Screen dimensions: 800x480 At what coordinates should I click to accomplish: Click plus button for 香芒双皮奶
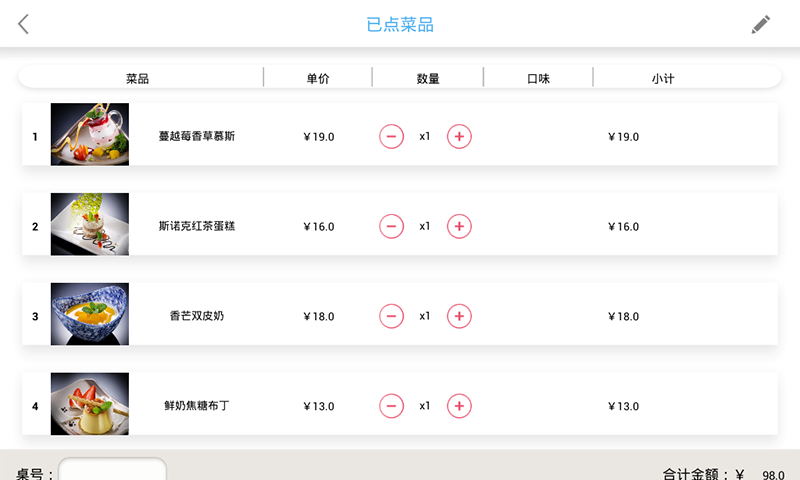click(459, 316)
